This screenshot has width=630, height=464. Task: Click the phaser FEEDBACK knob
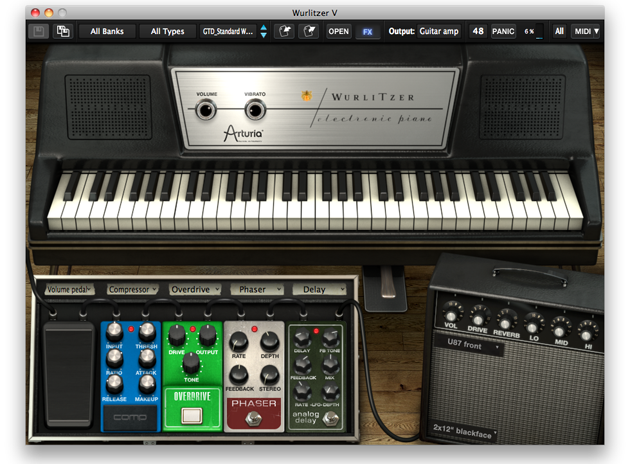[x=238, y=374]
